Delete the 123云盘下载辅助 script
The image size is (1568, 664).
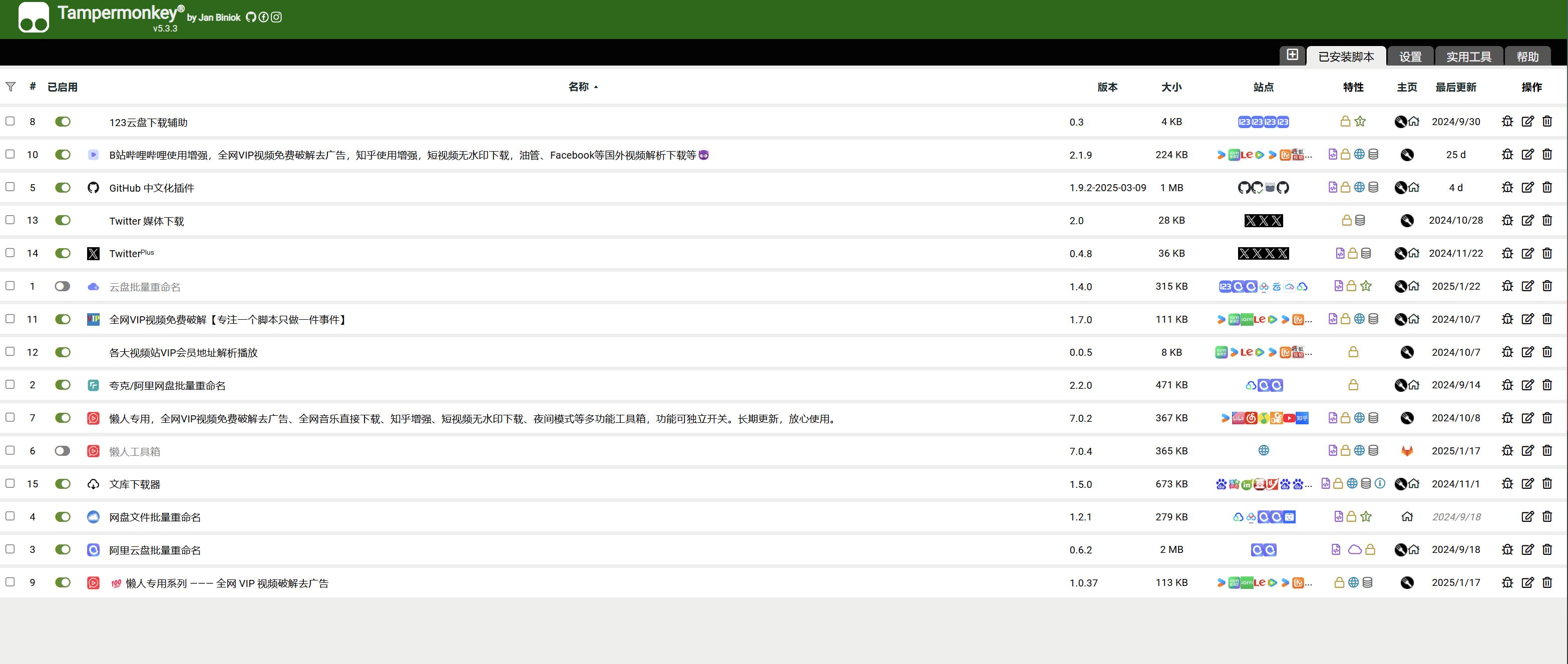[x=1547, y=122]
